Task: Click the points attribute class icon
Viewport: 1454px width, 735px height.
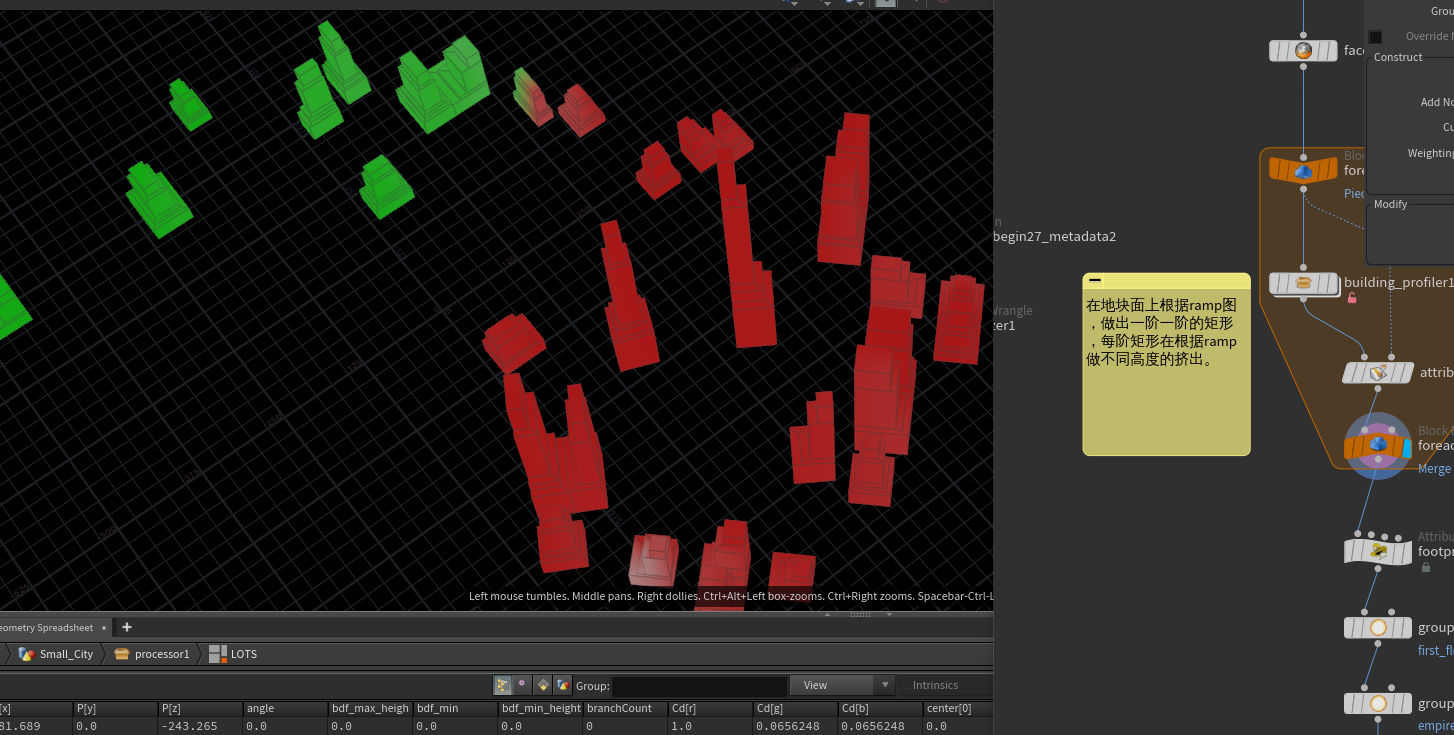Action: pos(503,685)
